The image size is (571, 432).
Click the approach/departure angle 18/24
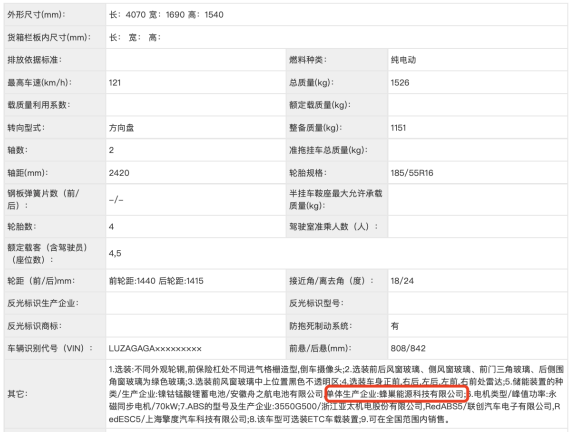pos(402,281)
